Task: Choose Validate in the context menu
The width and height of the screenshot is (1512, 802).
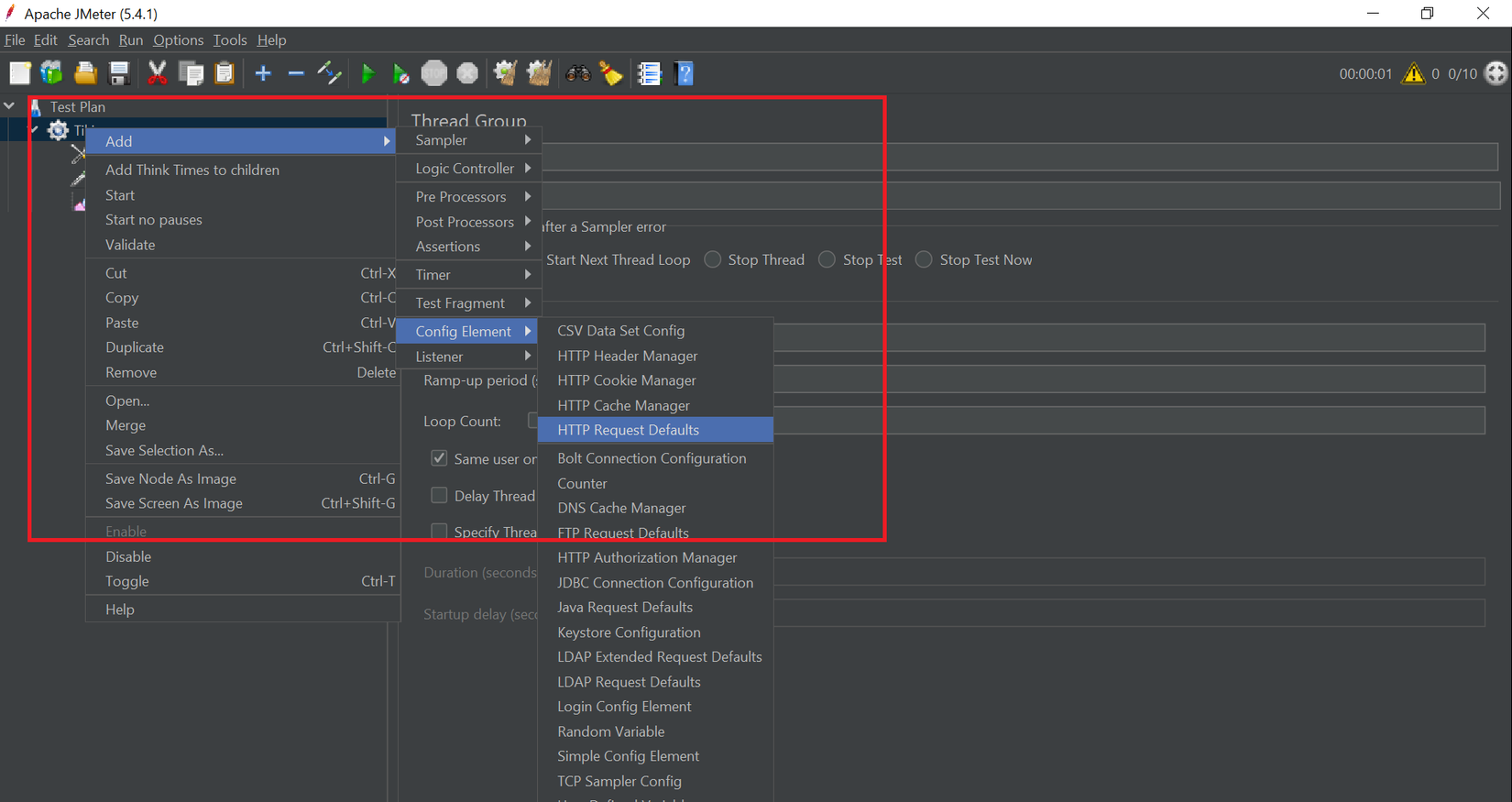Action: click(243, 245)
